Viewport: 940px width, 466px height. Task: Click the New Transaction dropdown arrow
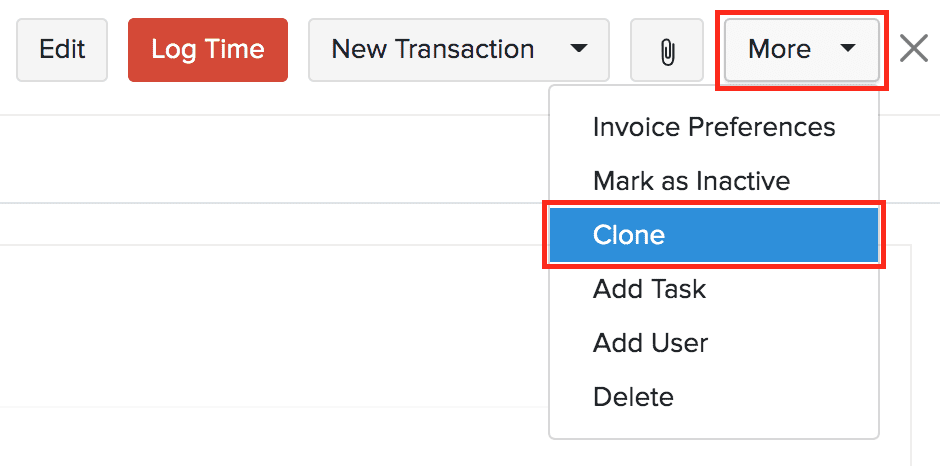pos(578,49)
